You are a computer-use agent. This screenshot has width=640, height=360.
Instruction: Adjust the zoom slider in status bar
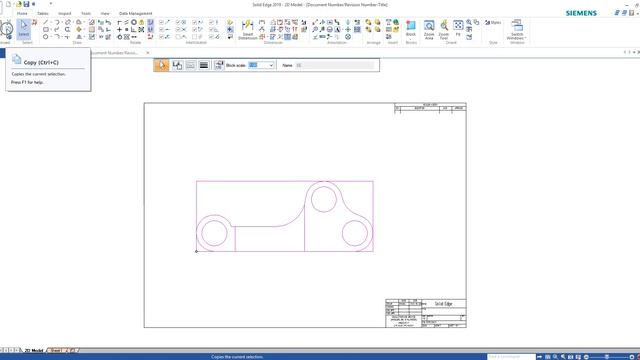point(607,357)
